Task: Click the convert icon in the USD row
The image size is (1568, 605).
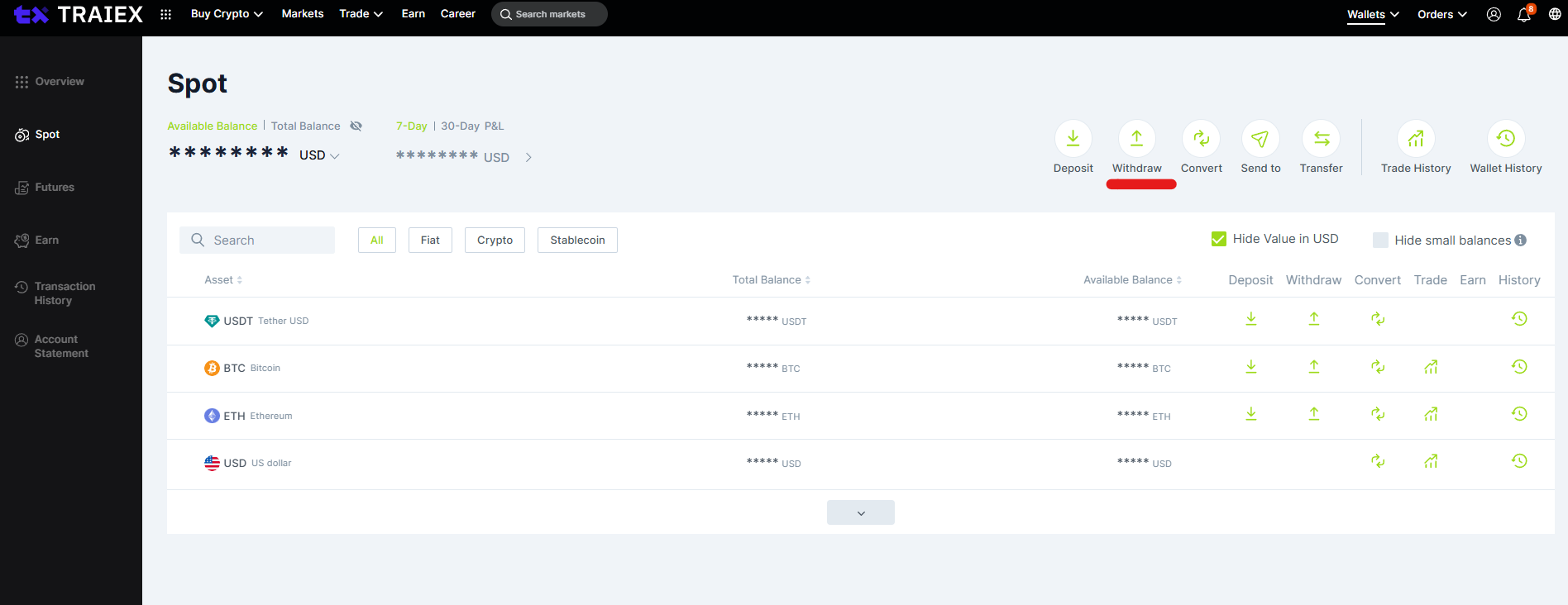Action: pos(1378,461)
